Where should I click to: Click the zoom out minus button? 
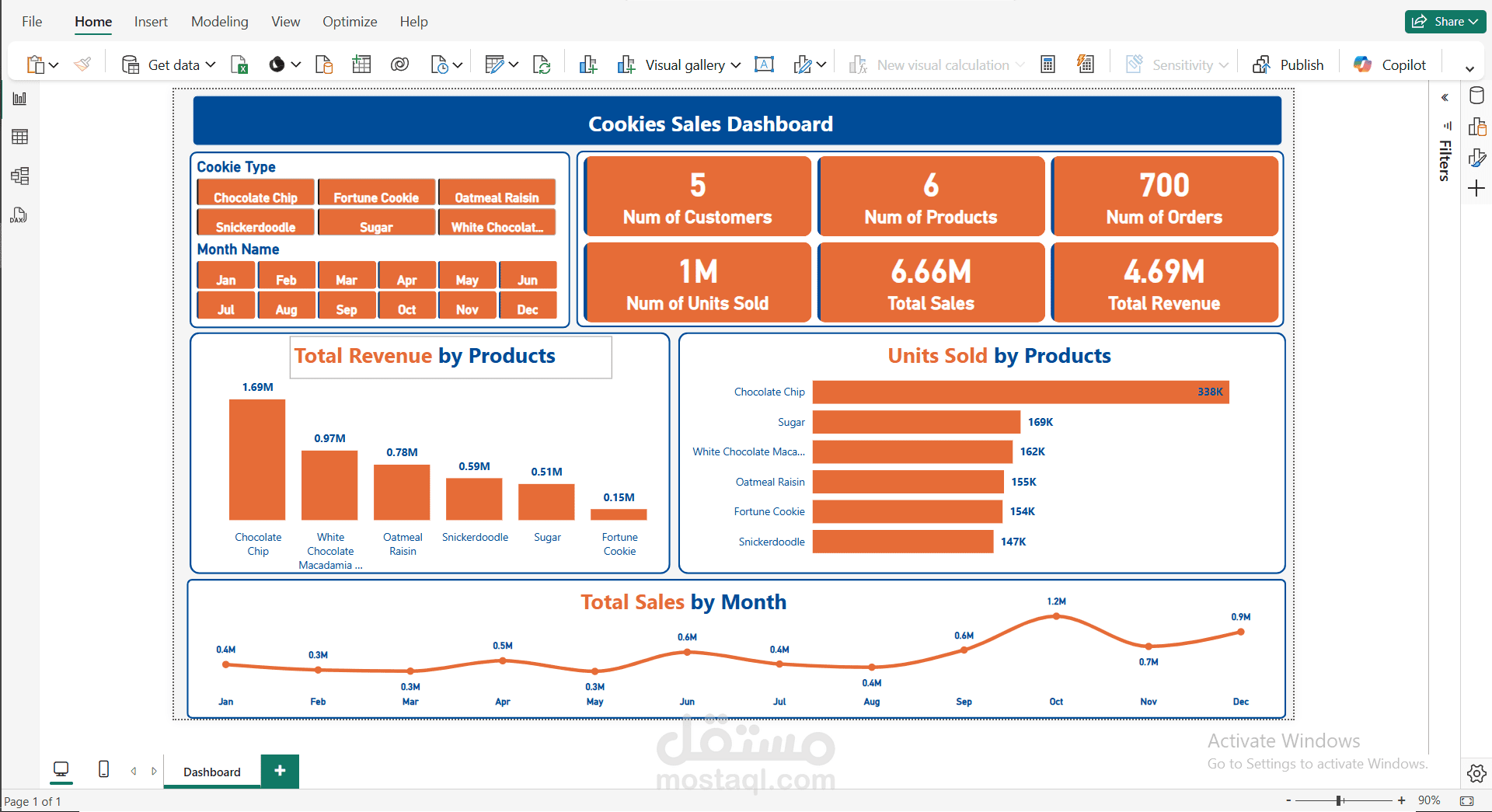[1288, 800]
